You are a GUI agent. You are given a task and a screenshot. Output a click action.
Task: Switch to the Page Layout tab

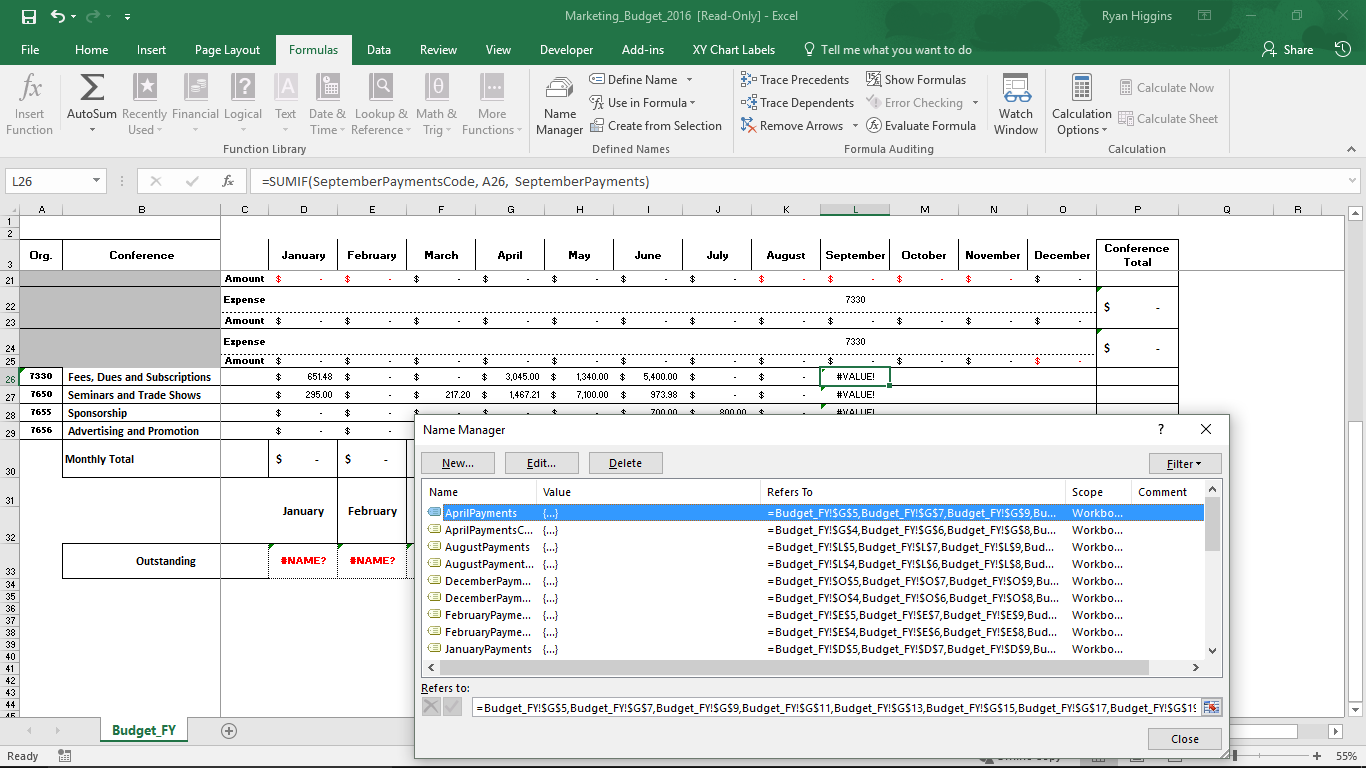(227, 50)
